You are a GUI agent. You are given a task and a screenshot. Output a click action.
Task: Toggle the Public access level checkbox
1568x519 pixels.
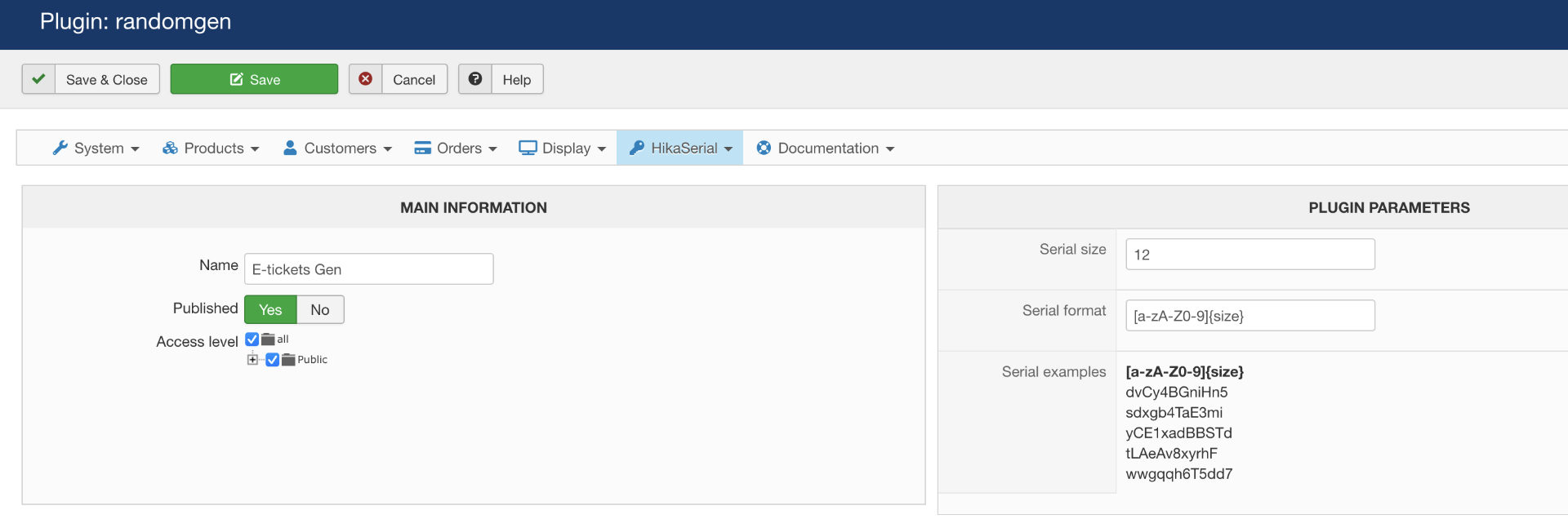click(273, 360)
